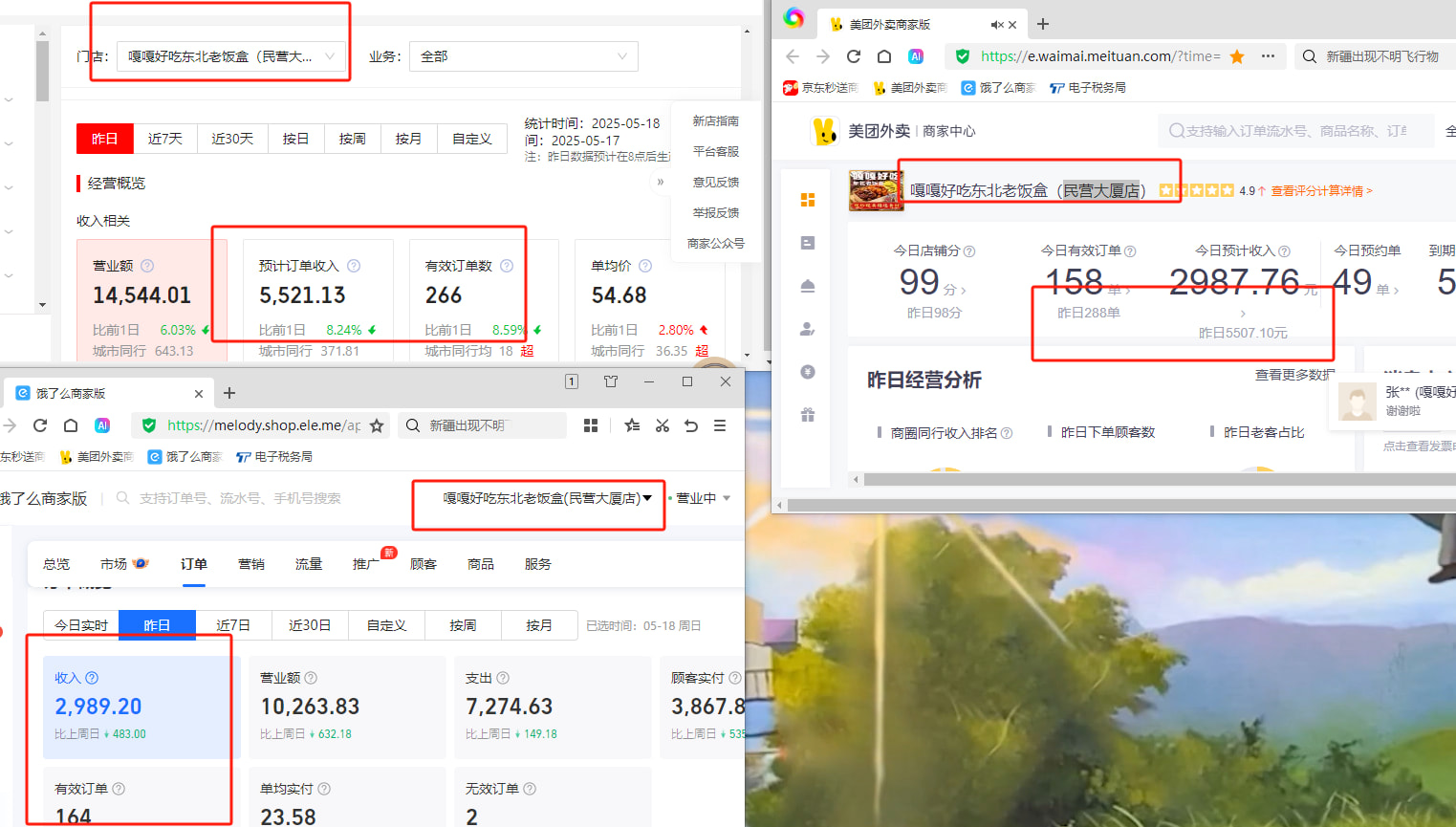Switch to Ele.me 商品 tab
Viewport: 1456px width, 827px height.
tap(481, 564)
